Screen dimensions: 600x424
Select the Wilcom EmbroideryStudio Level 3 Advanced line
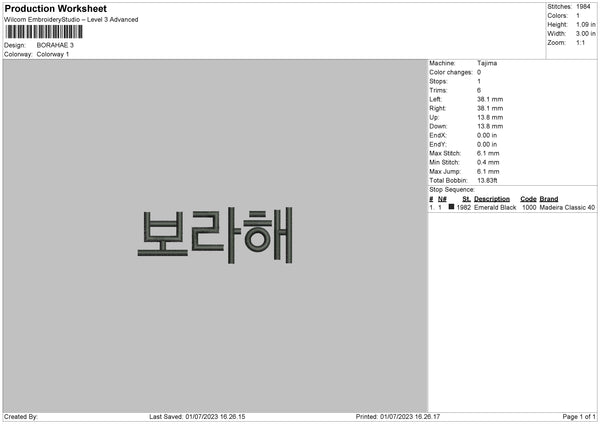point(71,20)
